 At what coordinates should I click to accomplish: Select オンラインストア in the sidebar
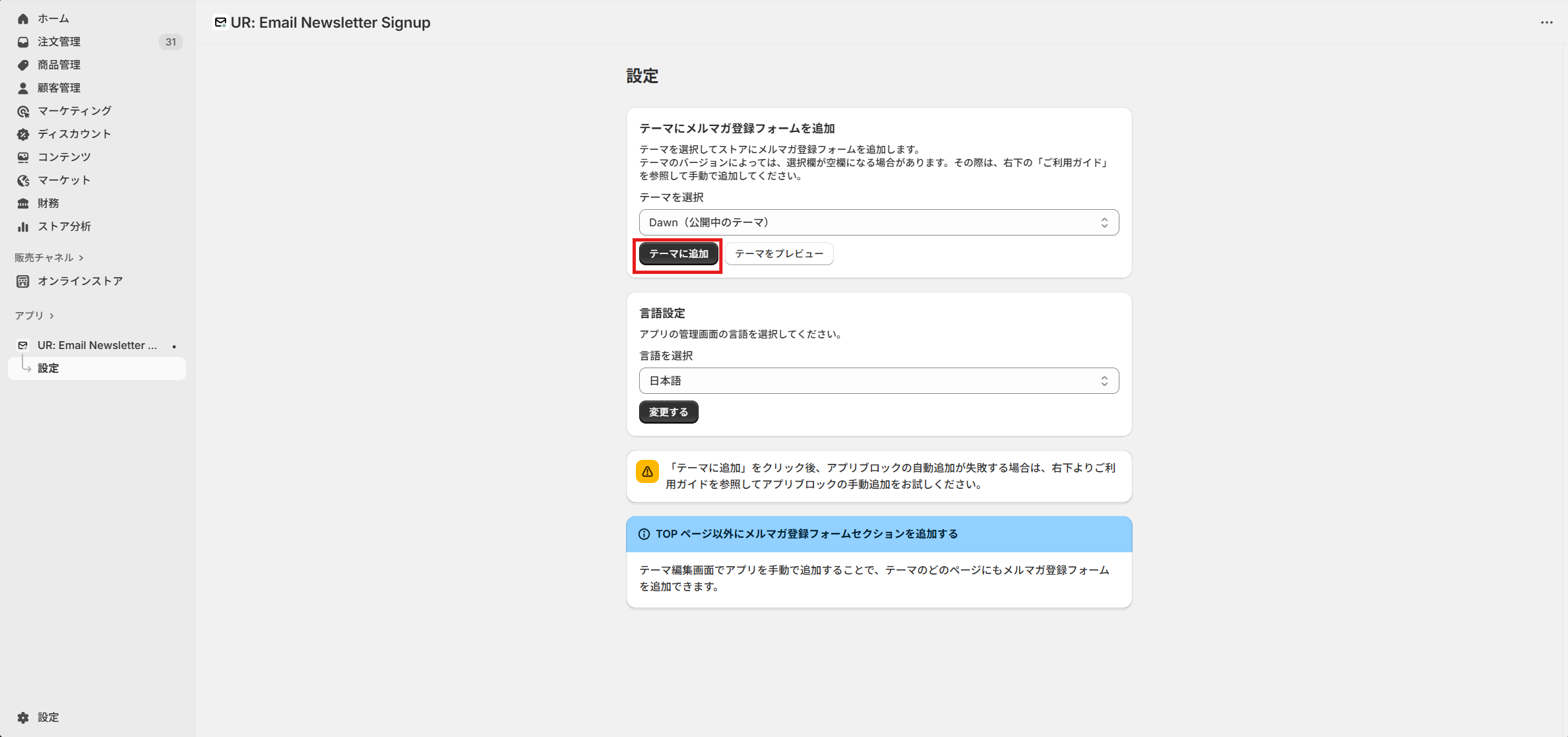[x=80, y=281]
